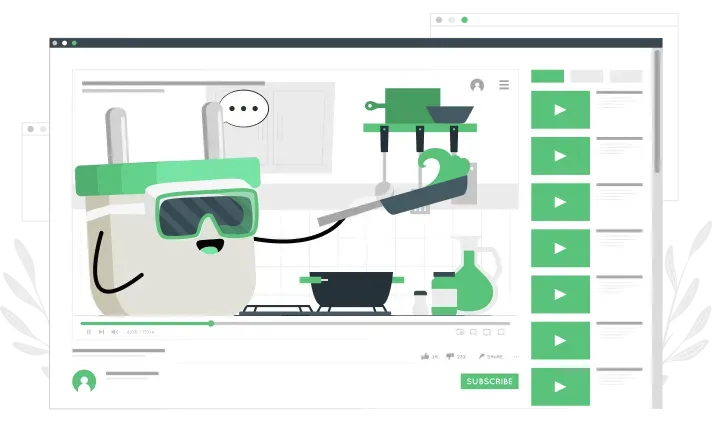This screenshot has width=712, height=436.
Task: Click the title line beside first recommended thumbnail
Action: (x=619, y=93)
